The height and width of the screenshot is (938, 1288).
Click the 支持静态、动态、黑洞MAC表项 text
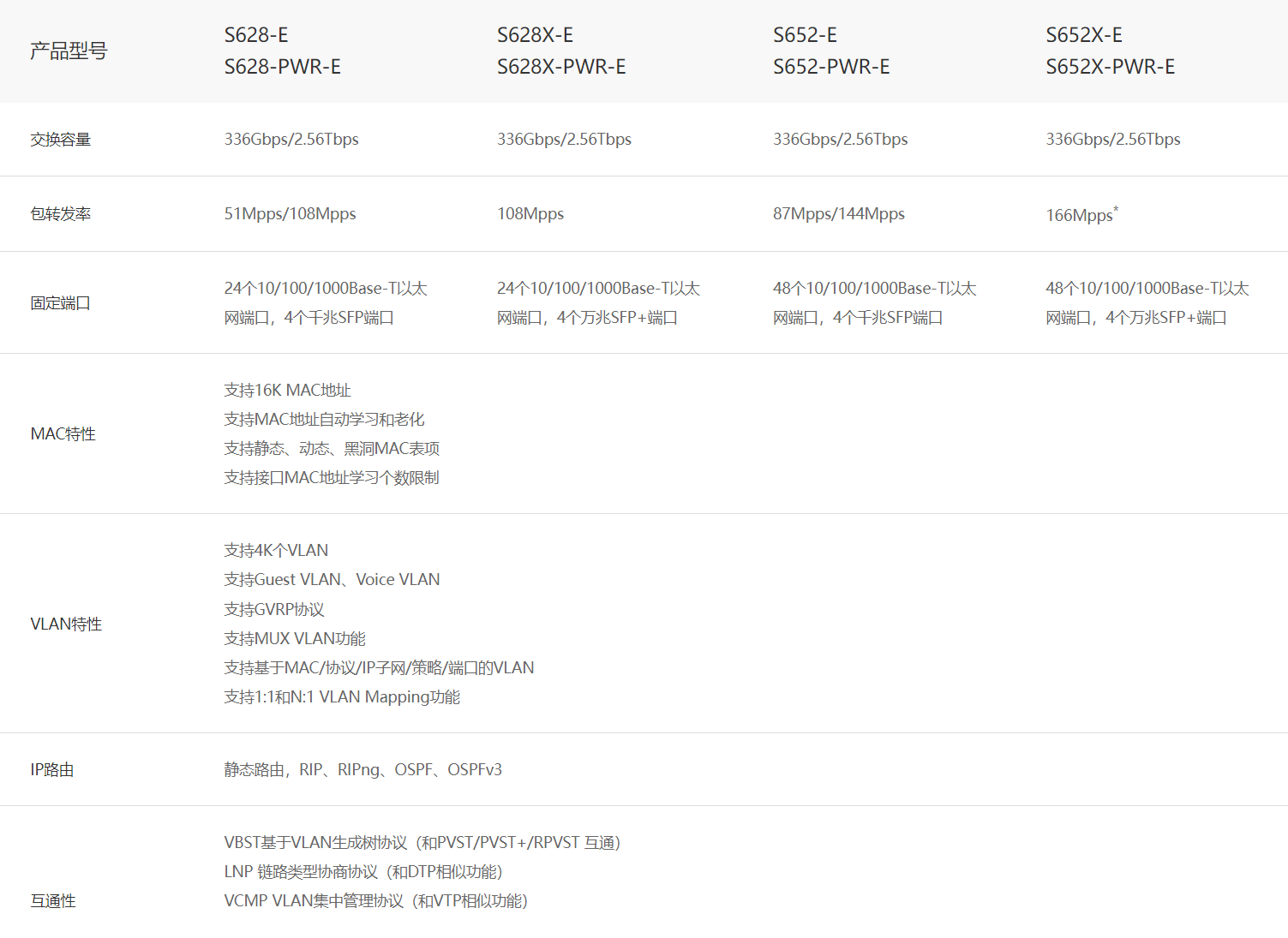[332, 449]
